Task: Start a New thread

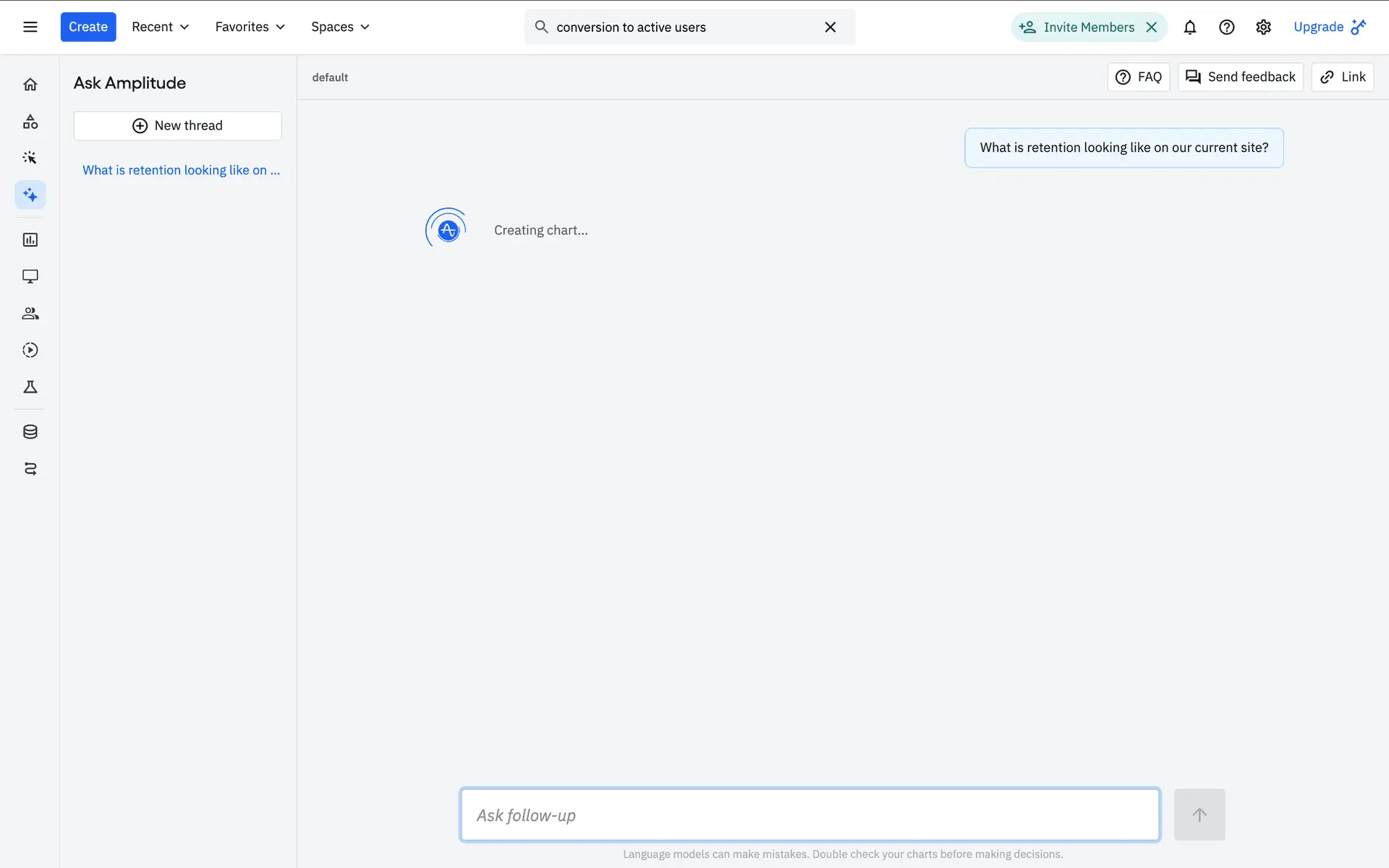Action: [177, 126]
